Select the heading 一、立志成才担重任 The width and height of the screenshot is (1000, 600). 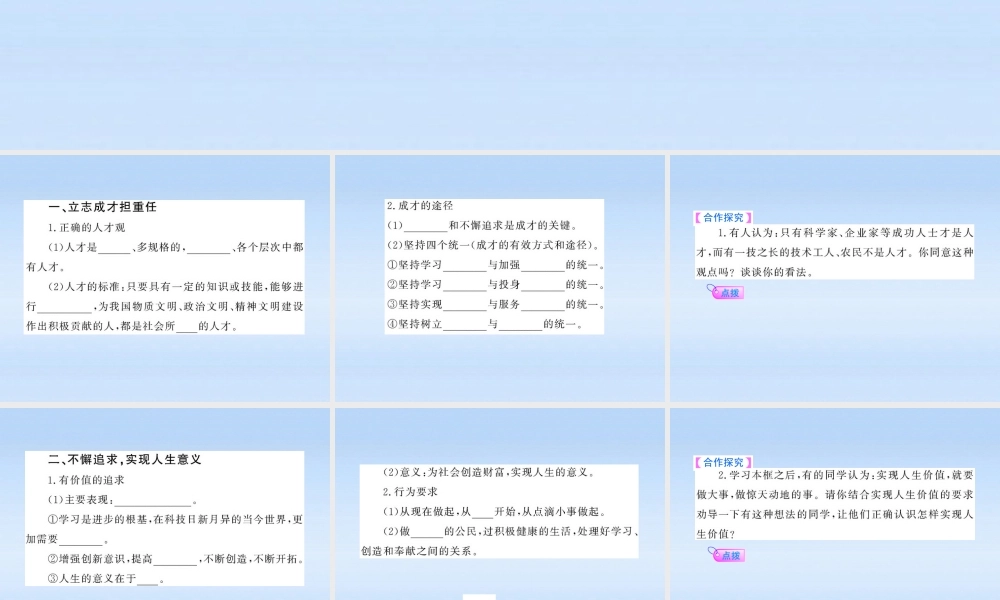(102, 207)
